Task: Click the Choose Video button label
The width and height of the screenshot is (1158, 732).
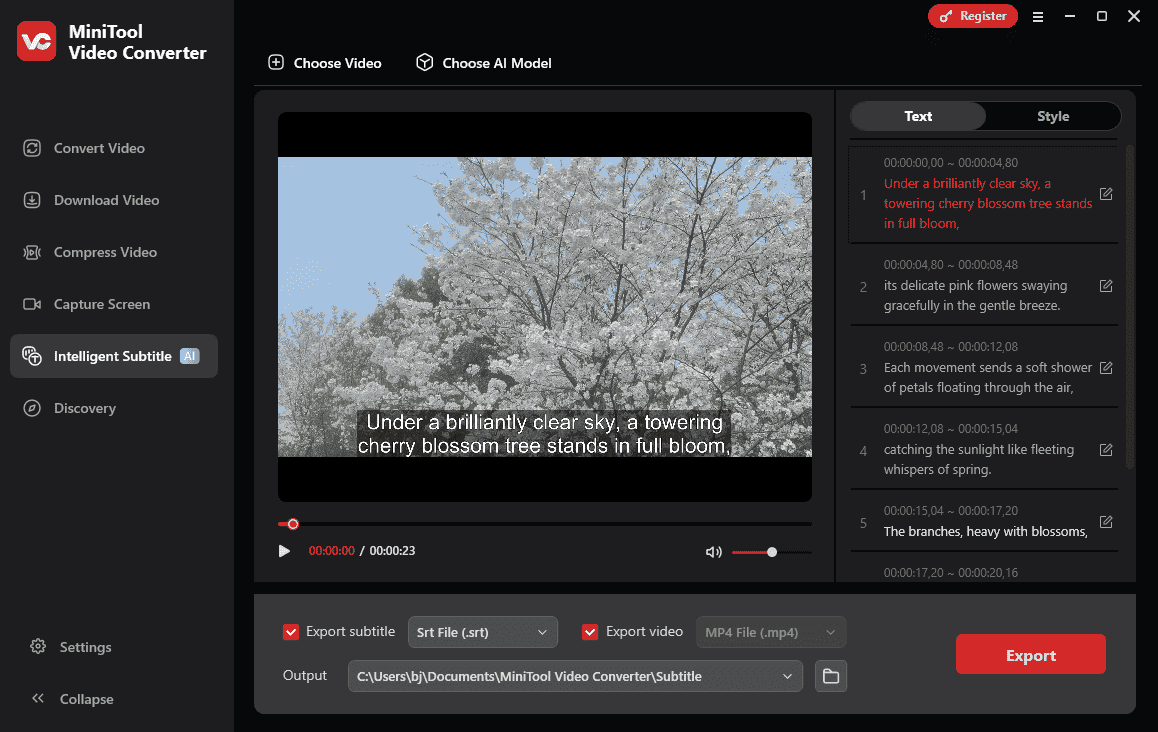Action: 338,64
